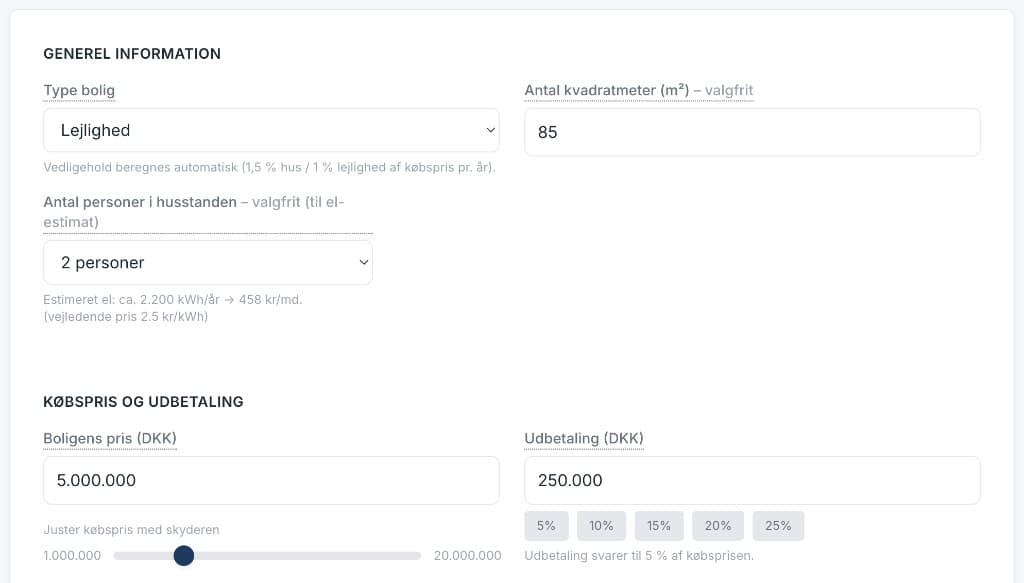
Task: Click the "Type bolig" field label
Action: tap(79, 91)
